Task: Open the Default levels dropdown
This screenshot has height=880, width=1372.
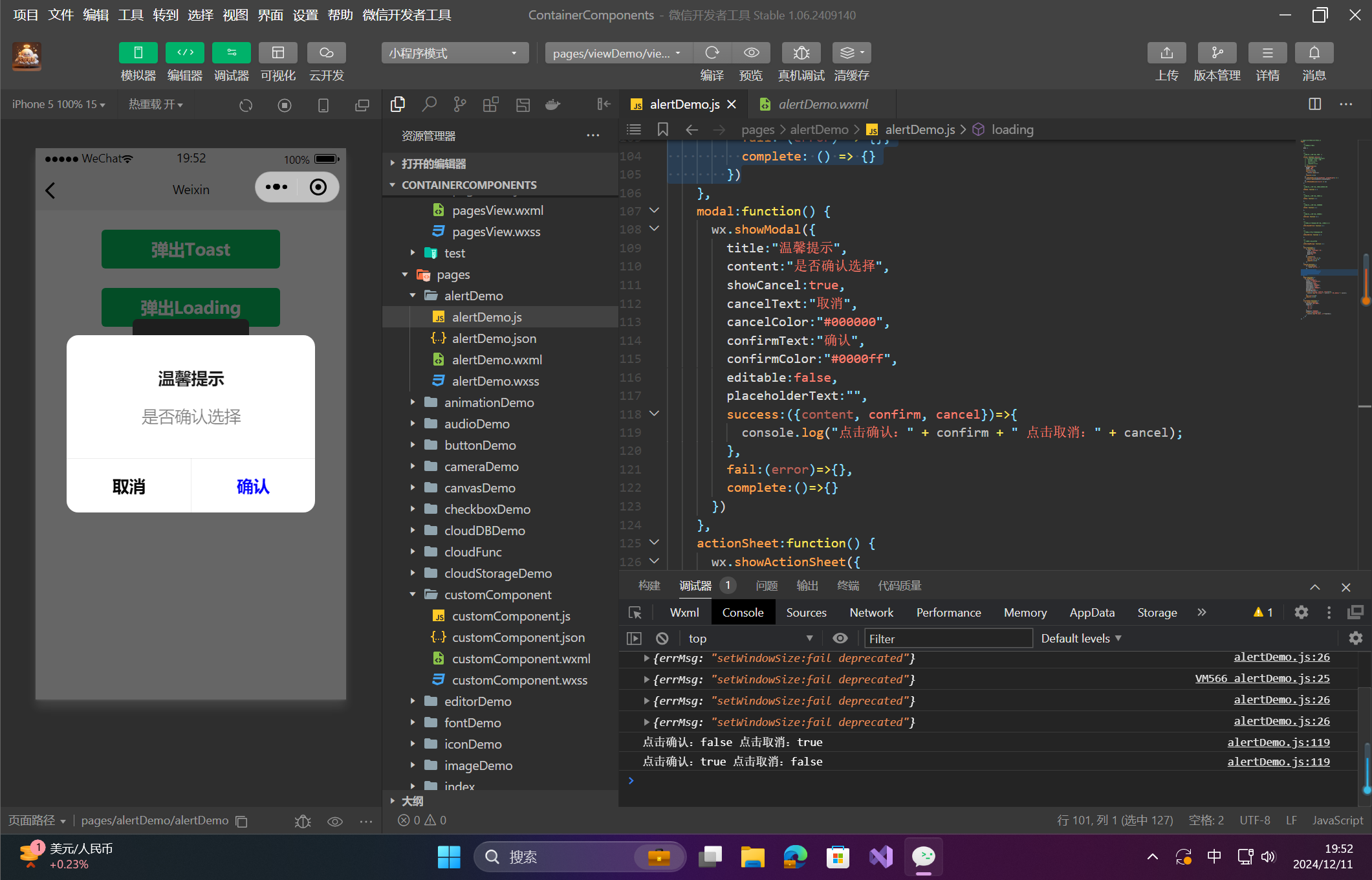Action: [1080, 639]
